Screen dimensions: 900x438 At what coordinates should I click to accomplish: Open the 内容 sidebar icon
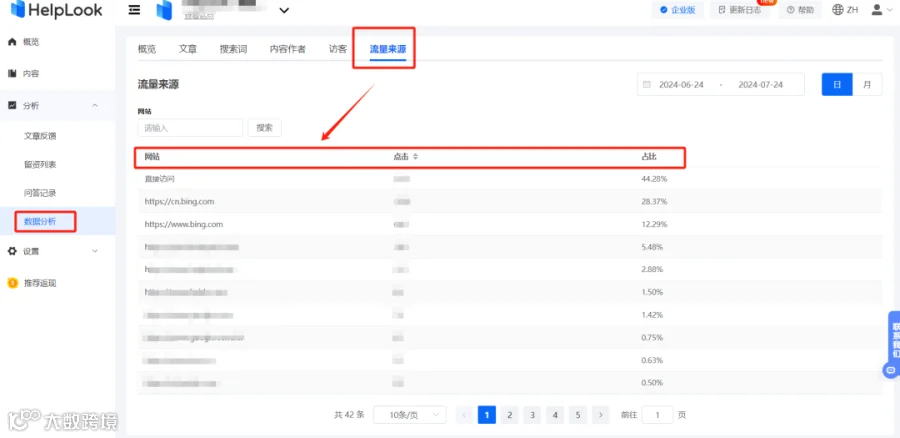pos(11,73)
